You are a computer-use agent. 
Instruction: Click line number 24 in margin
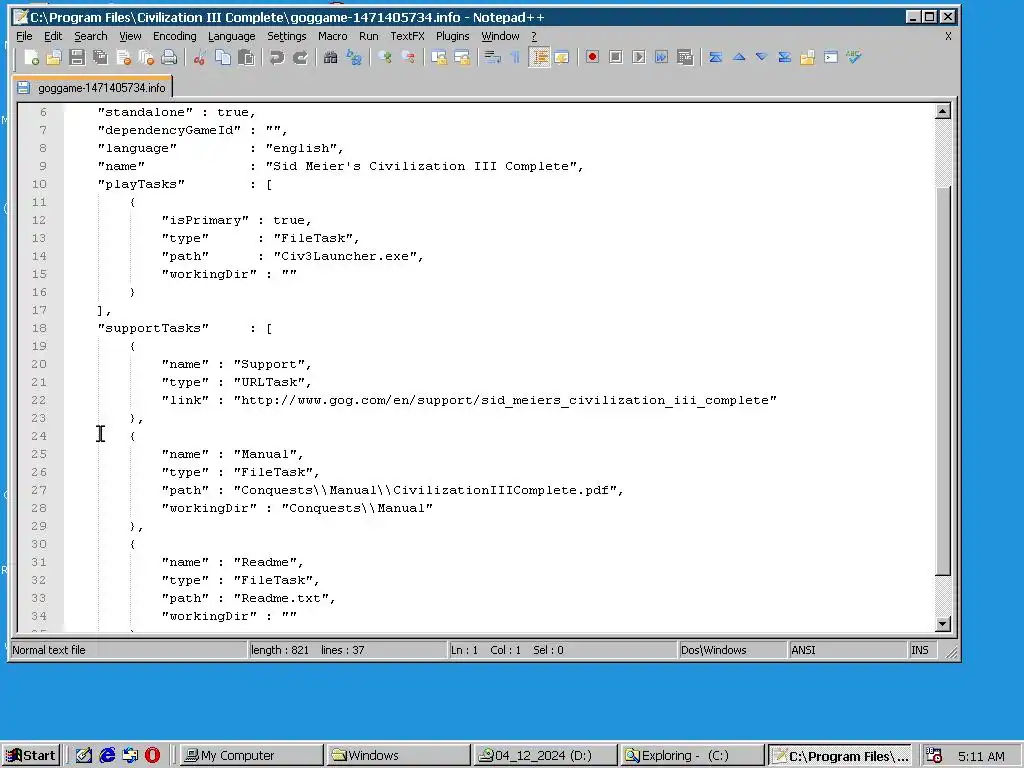tap(39, 436)
